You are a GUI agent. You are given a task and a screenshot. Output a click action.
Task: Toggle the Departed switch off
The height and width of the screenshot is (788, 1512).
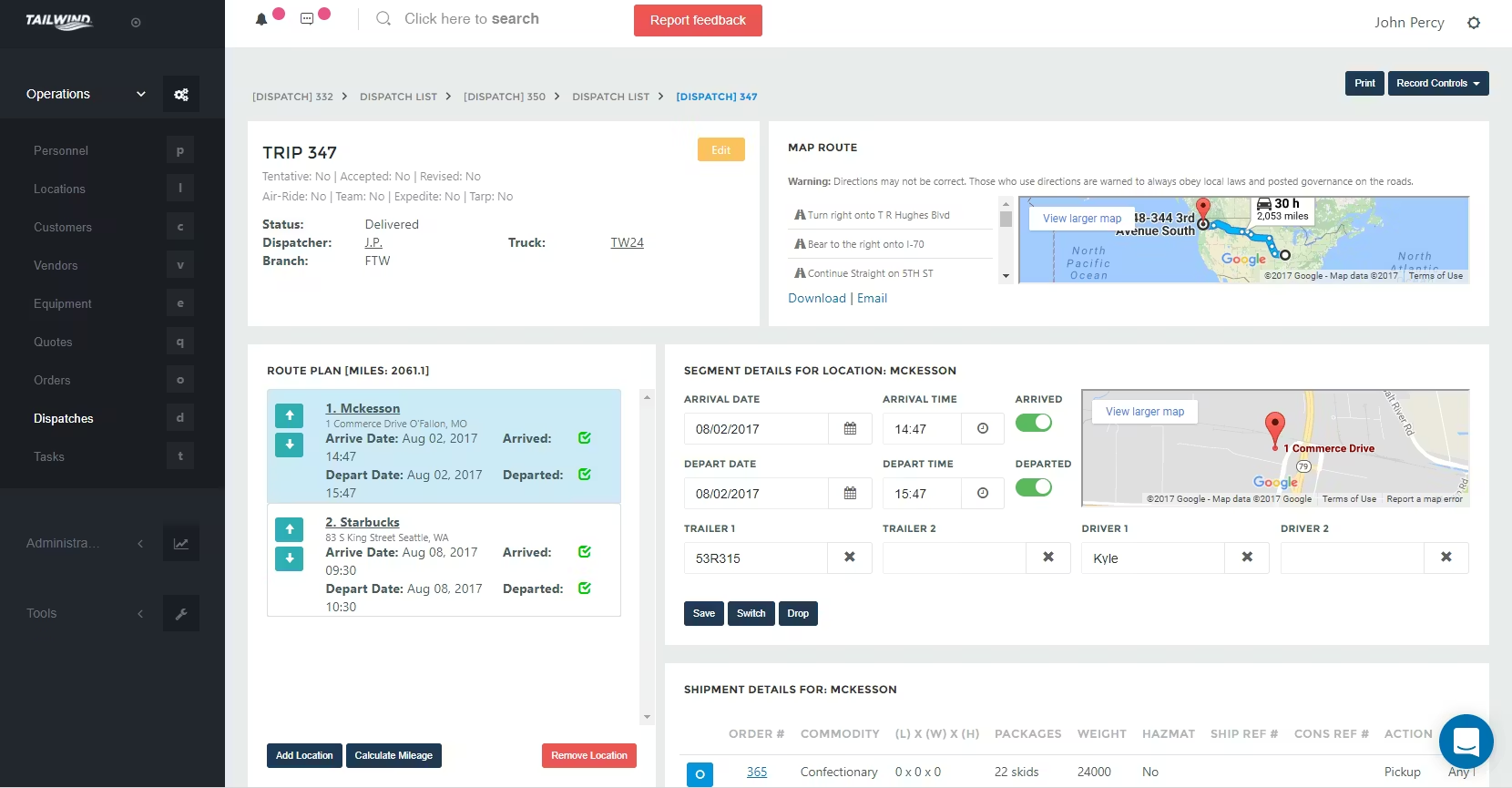pos(1034,487)
